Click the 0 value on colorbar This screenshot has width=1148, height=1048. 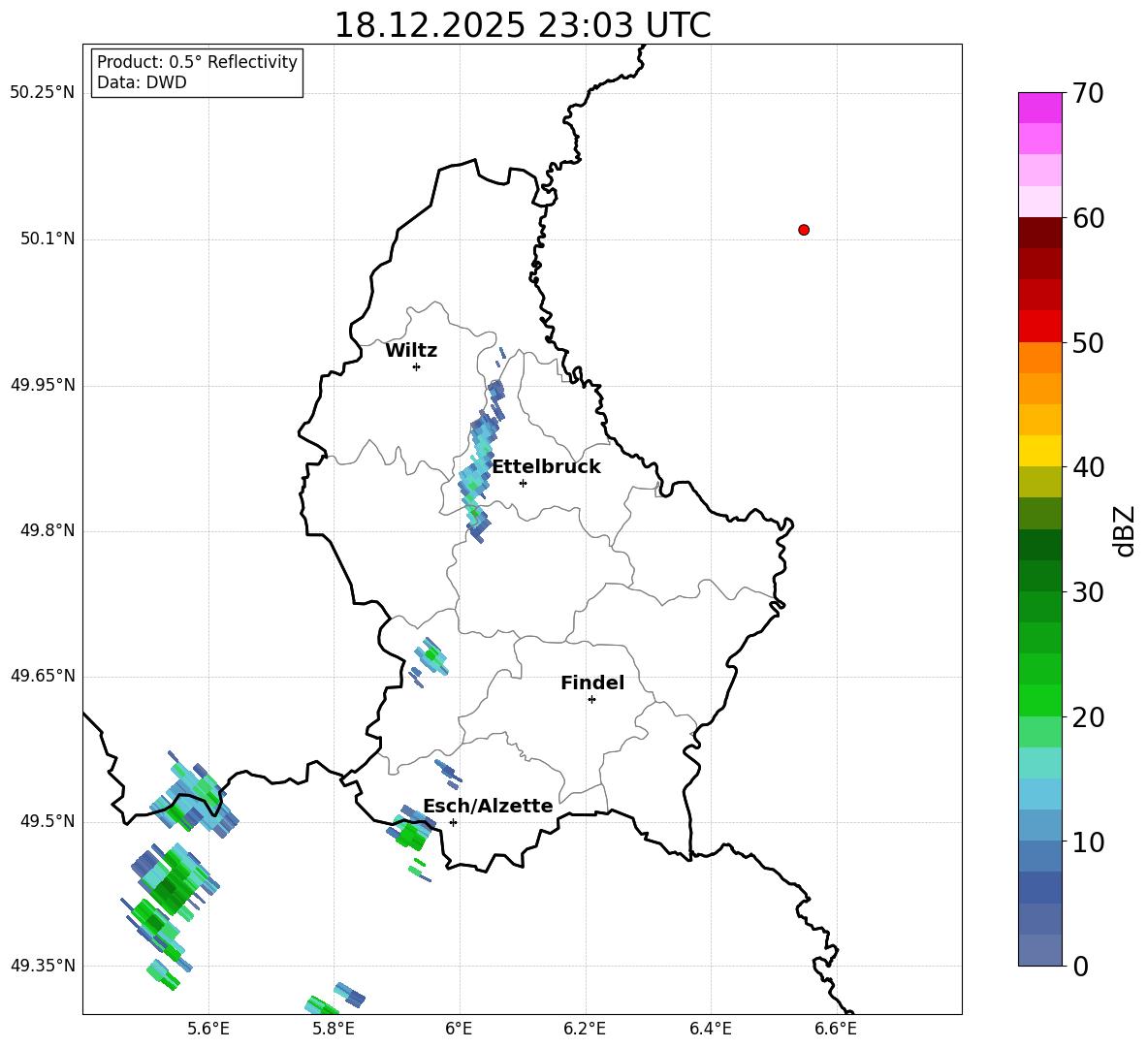pos(1080,966)
